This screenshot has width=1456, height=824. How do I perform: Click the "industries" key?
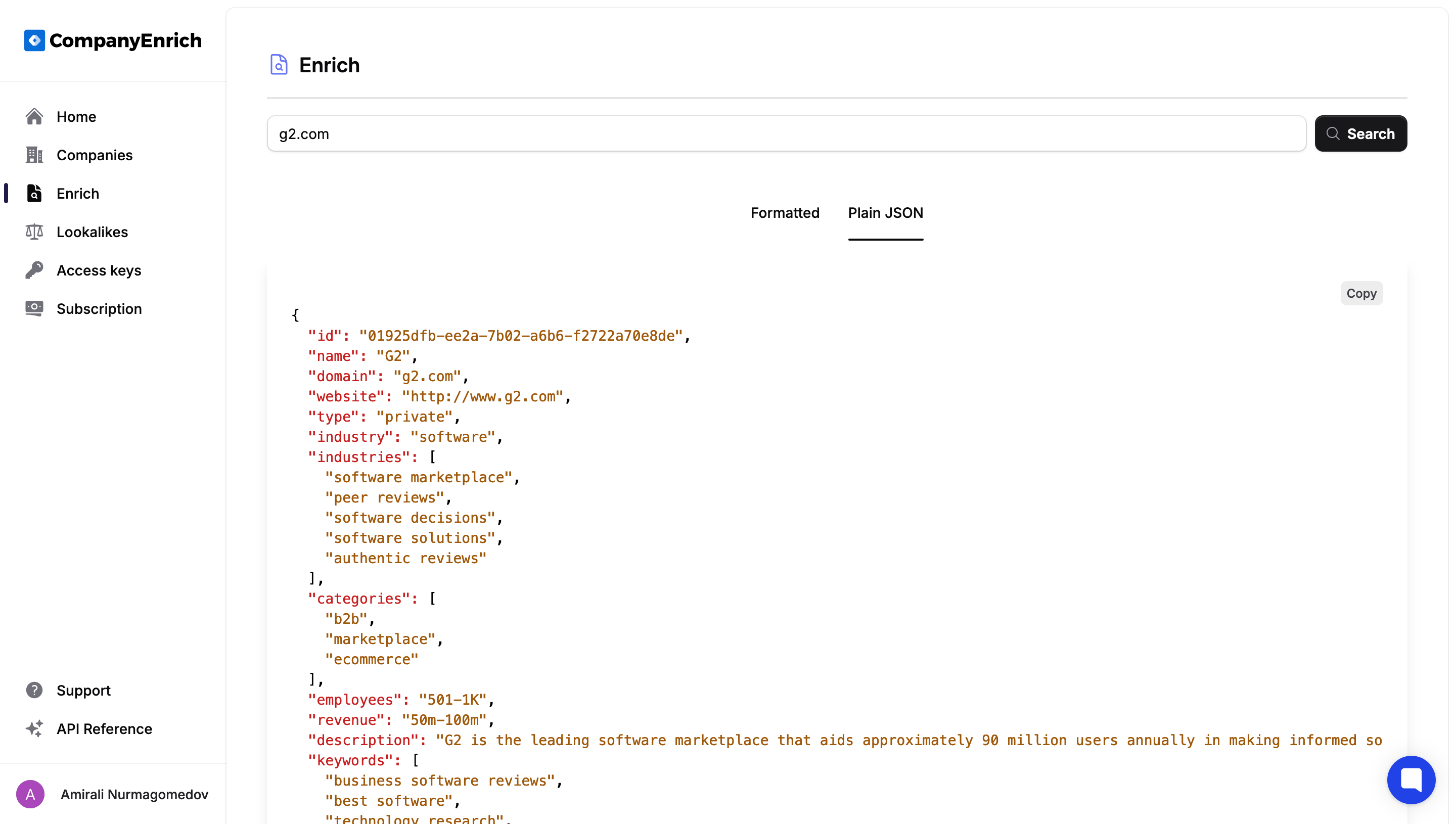pos(359,456)
